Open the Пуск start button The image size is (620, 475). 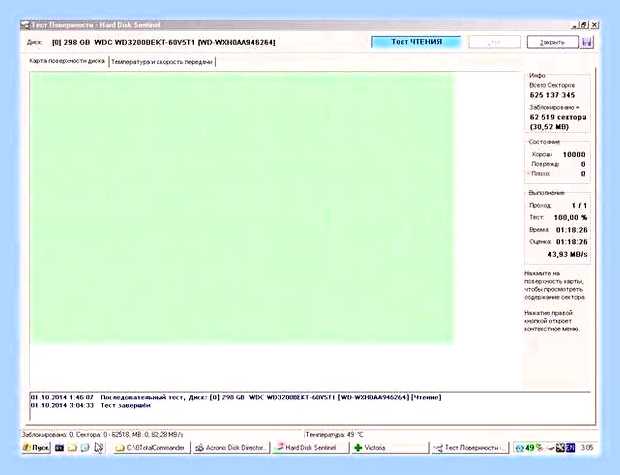(x=36, y=448)
